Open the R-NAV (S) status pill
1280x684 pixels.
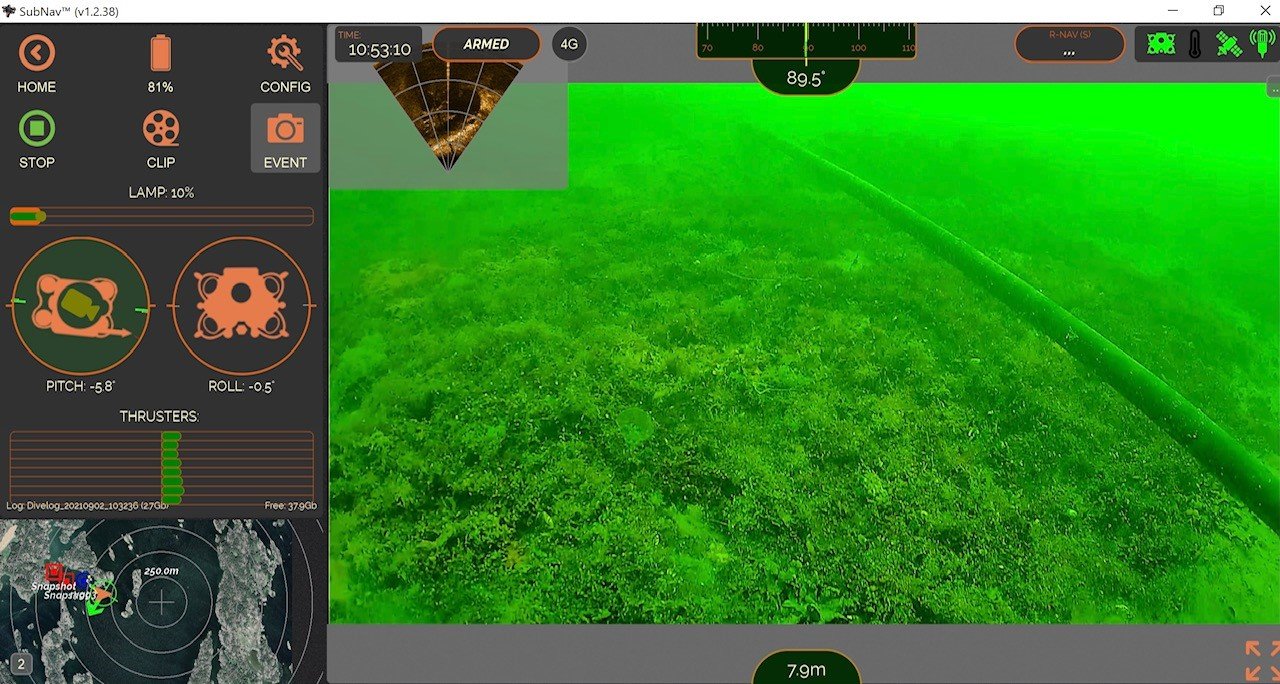[1069, 44]
